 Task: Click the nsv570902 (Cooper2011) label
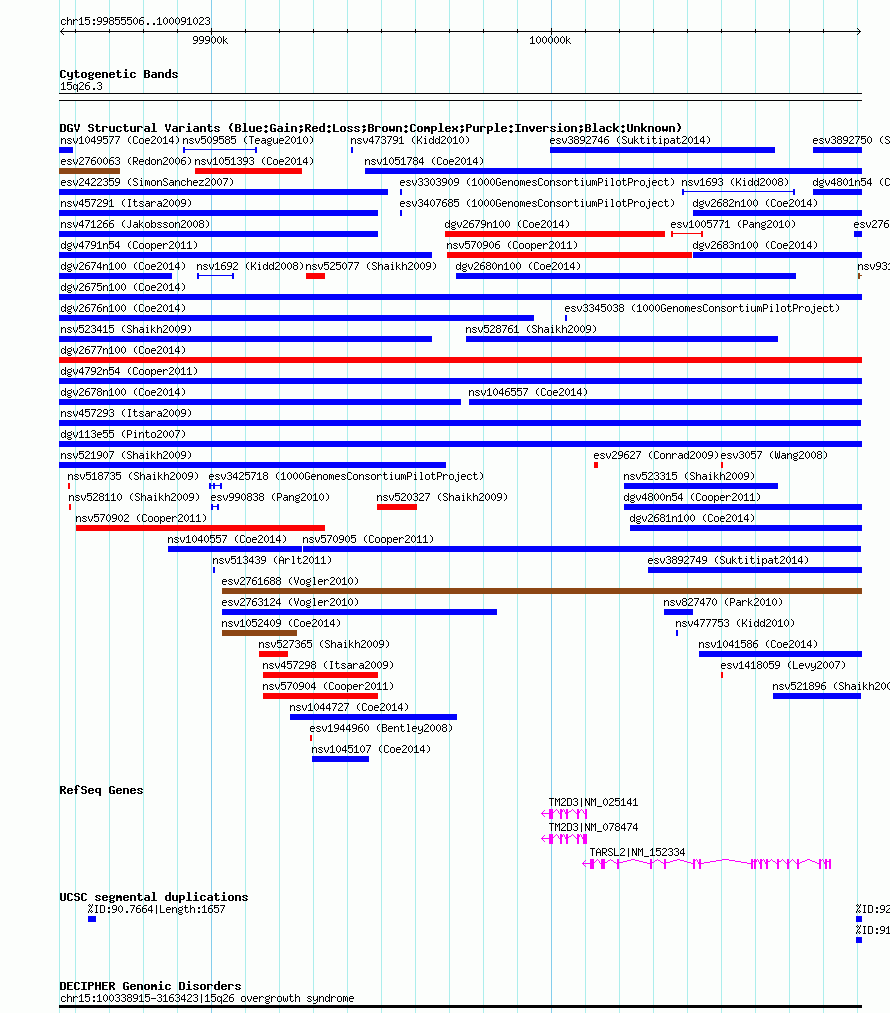coord(141,518)
